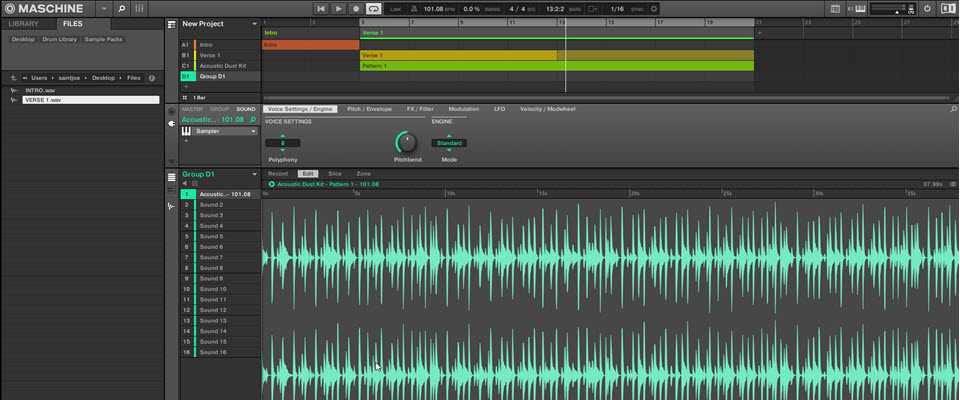Open the sync settings gear icon

pos(653,9)
